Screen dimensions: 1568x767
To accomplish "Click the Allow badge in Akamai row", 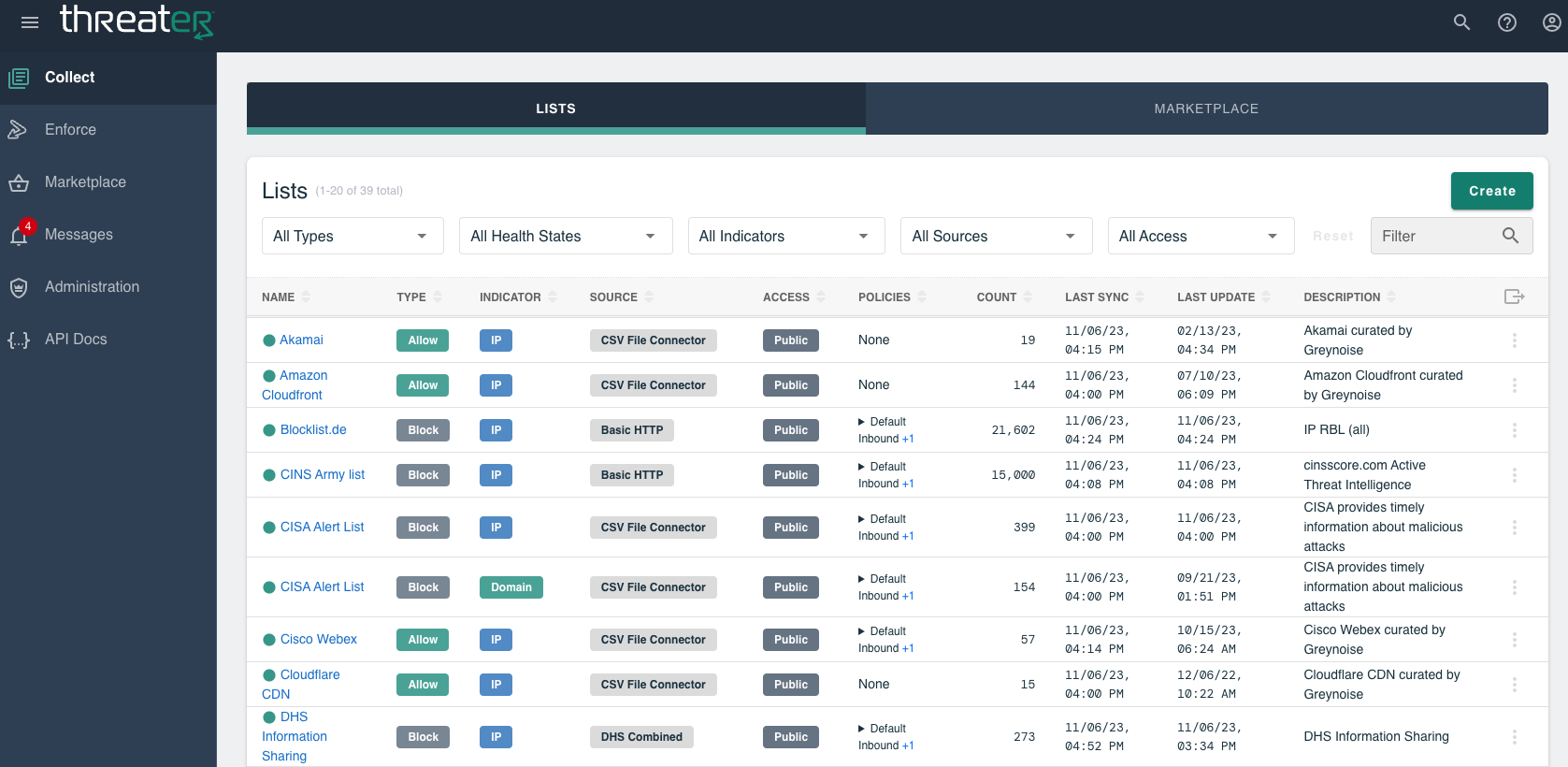I will (423, 340).
